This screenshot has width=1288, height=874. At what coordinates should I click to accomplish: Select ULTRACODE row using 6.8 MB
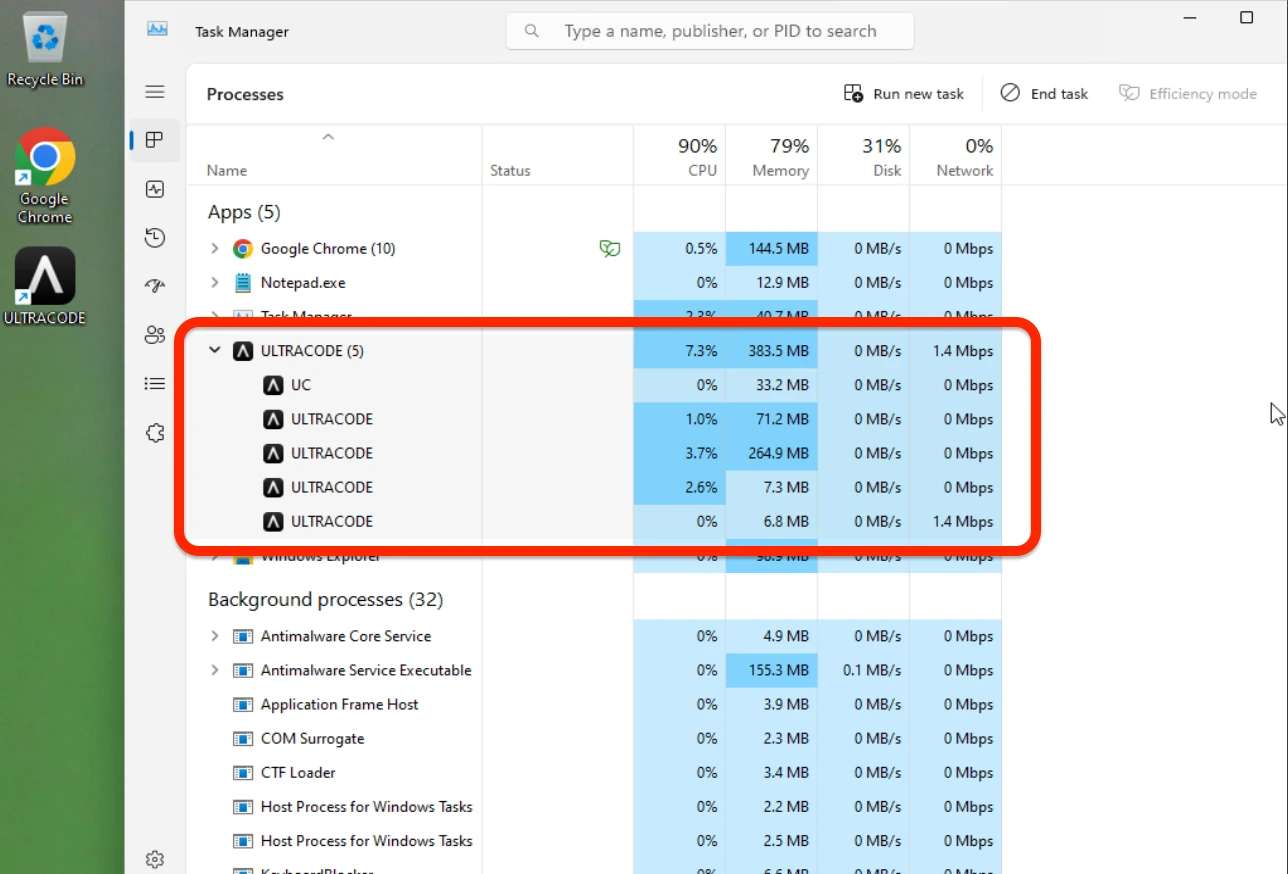tap(594, 521)
